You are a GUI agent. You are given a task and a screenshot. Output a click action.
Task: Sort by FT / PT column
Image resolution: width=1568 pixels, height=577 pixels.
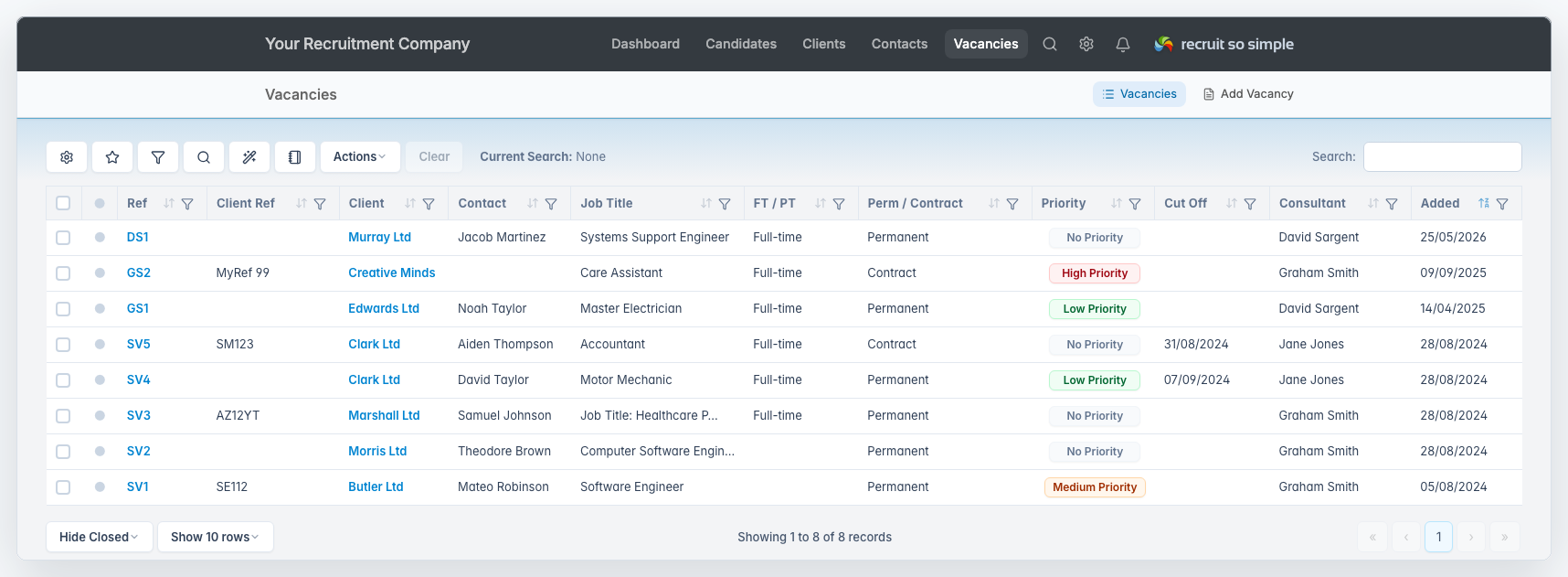pyautogui.click(x=821, y=204)
